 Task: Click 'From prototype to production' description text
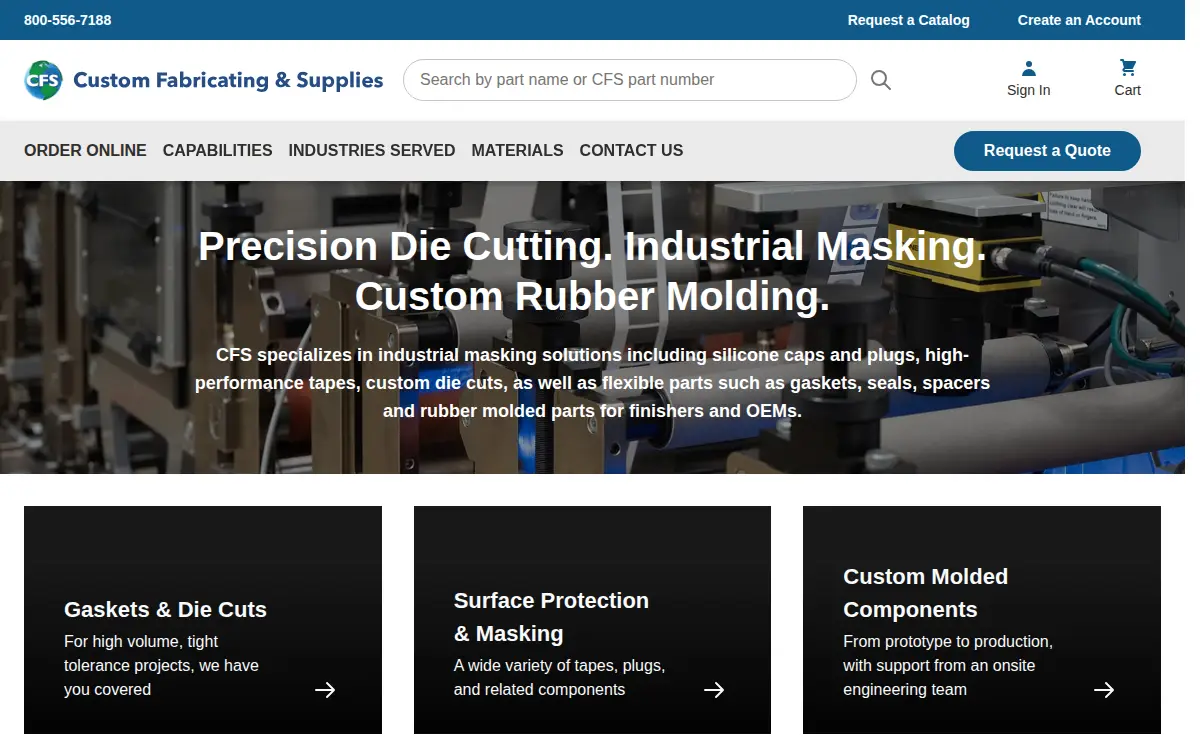tap(947, 665)
